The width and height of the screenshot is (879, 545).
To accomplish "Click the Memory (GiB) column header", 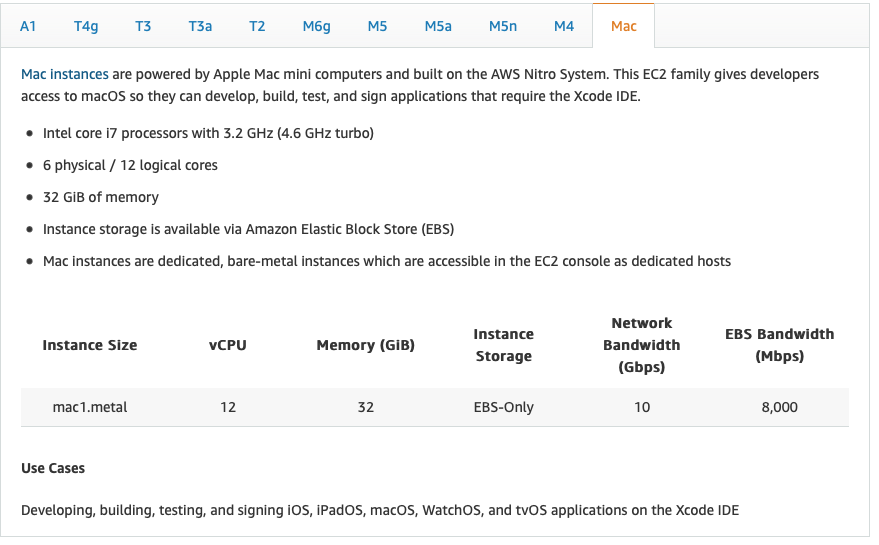I will click(x=366, y=345).
